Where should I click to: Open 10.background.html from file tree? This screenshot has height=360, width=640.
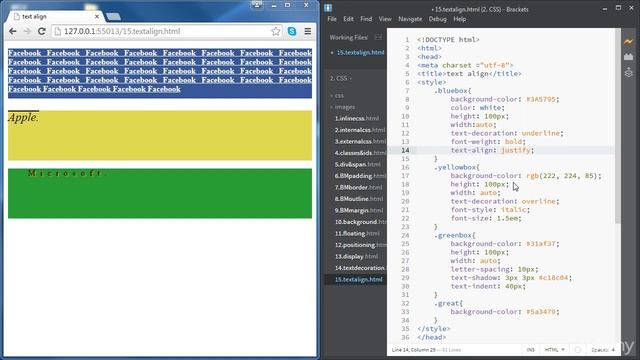[360, 222]
